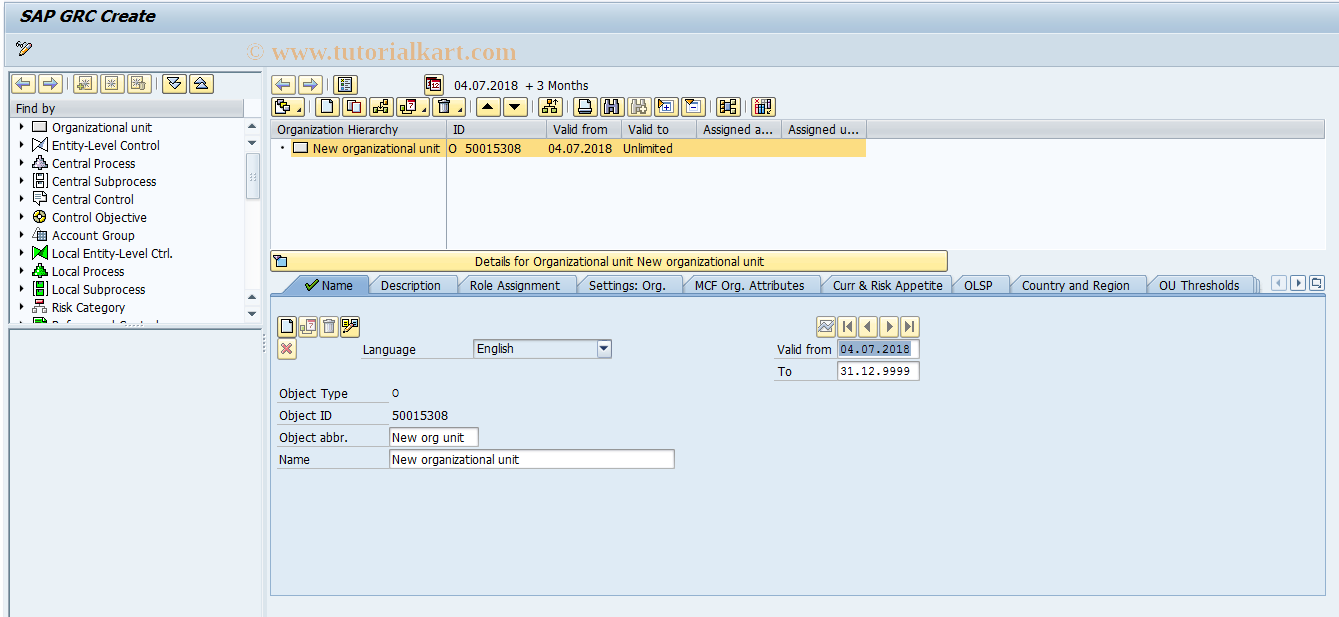
Task: Open the Country and Region tab
Action: pos(1076,285)
